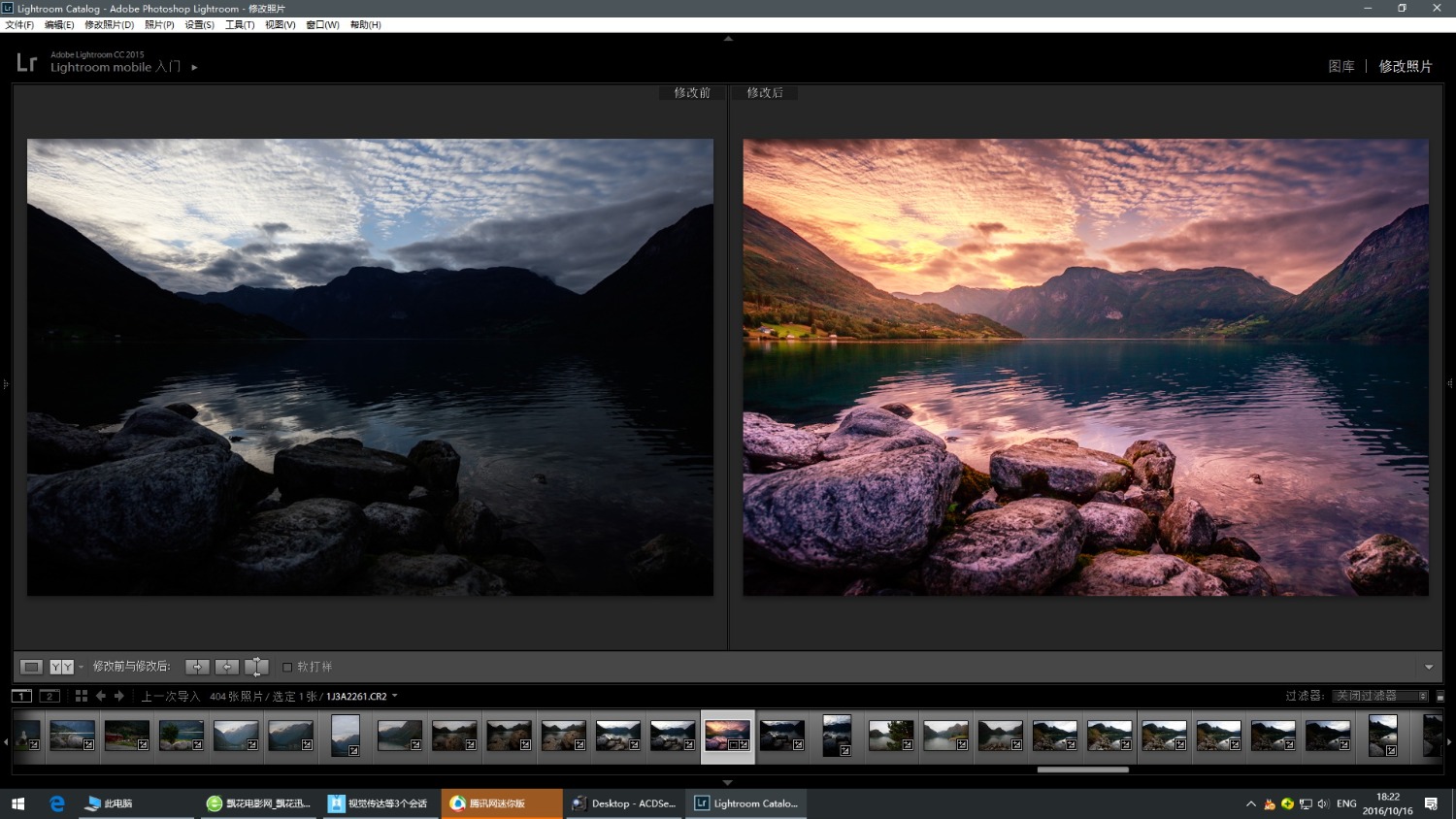Open the 工具(T) menu
Viewport: 1456px width, 819px height.
pos(240,25)
